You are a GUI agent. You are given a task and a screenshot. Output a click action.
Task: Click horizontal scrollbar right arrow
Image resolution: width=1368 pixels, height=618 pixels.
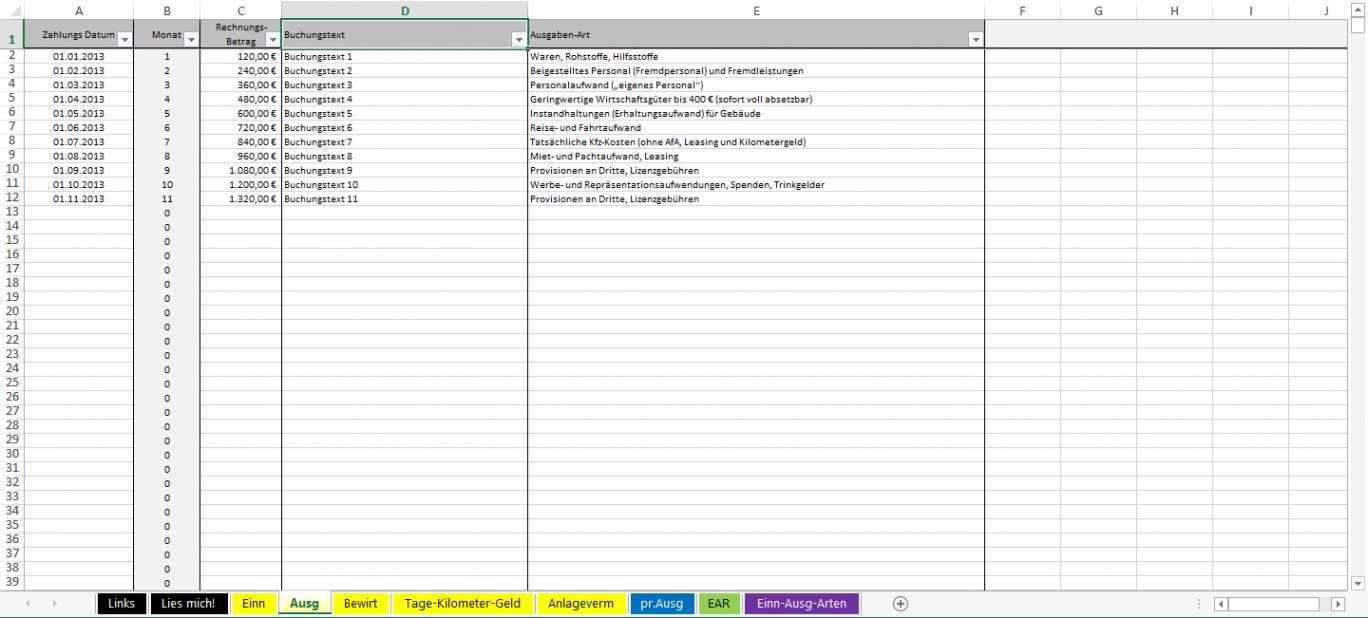pyautogui.click(x=1338, y=604)
